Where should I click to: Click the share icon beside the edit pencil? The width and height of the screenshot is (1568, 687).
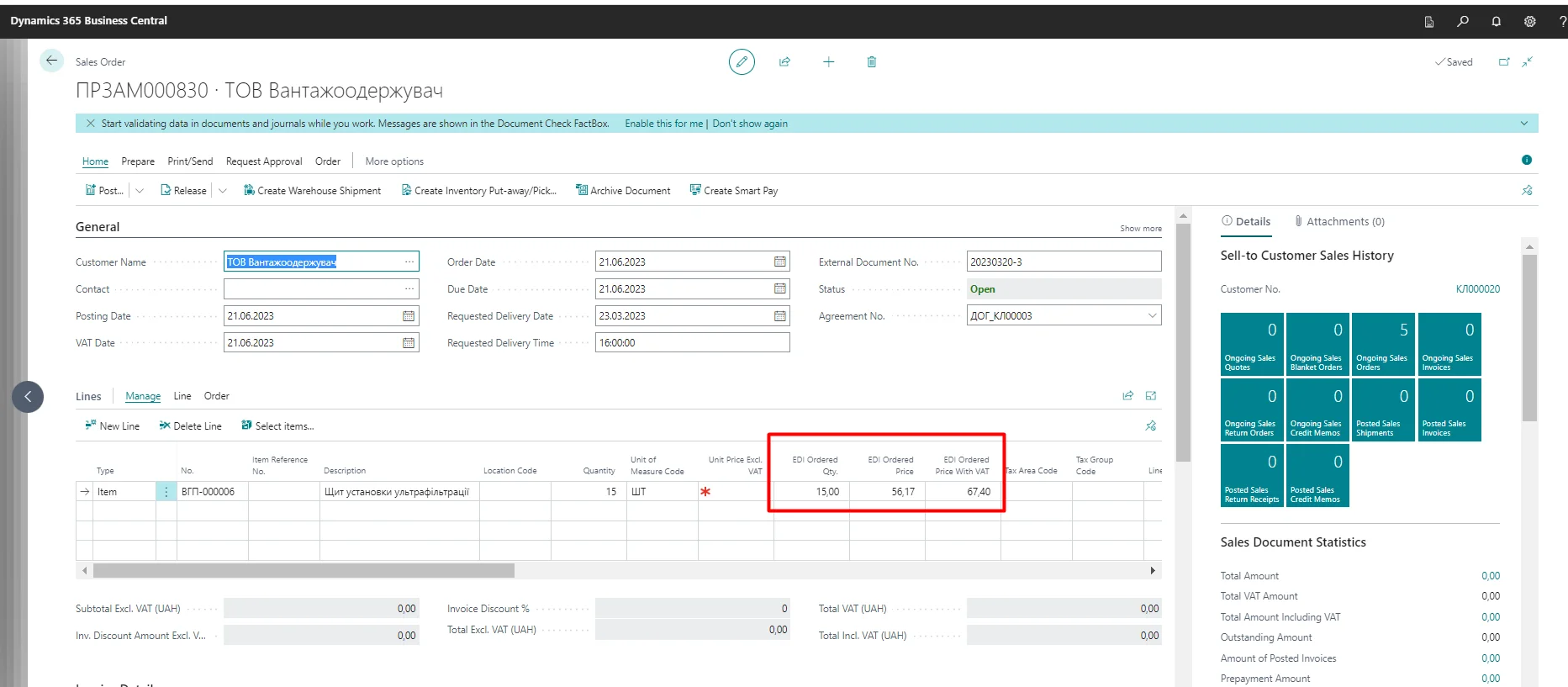[x=784, y=62]
